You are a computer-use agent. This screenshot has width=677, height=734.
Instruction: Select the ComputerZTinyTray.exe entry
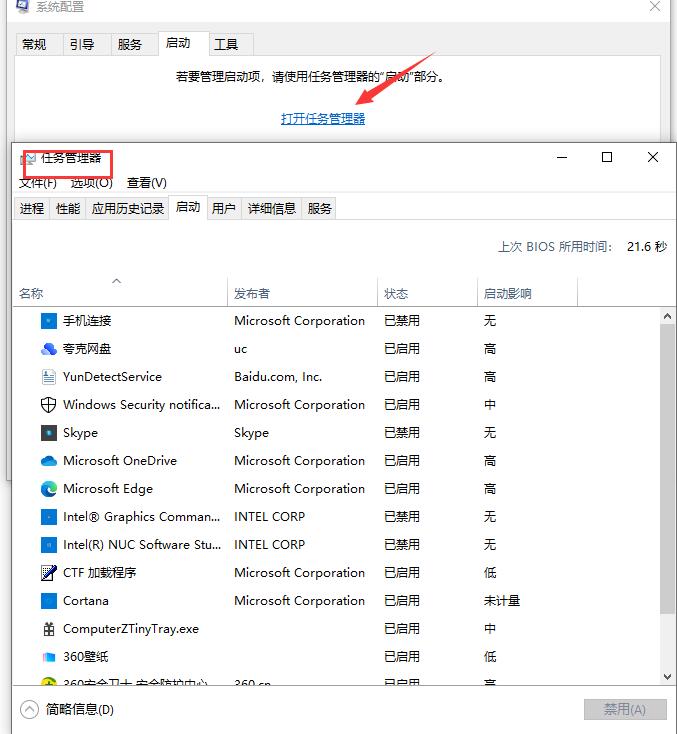[131, 629]
